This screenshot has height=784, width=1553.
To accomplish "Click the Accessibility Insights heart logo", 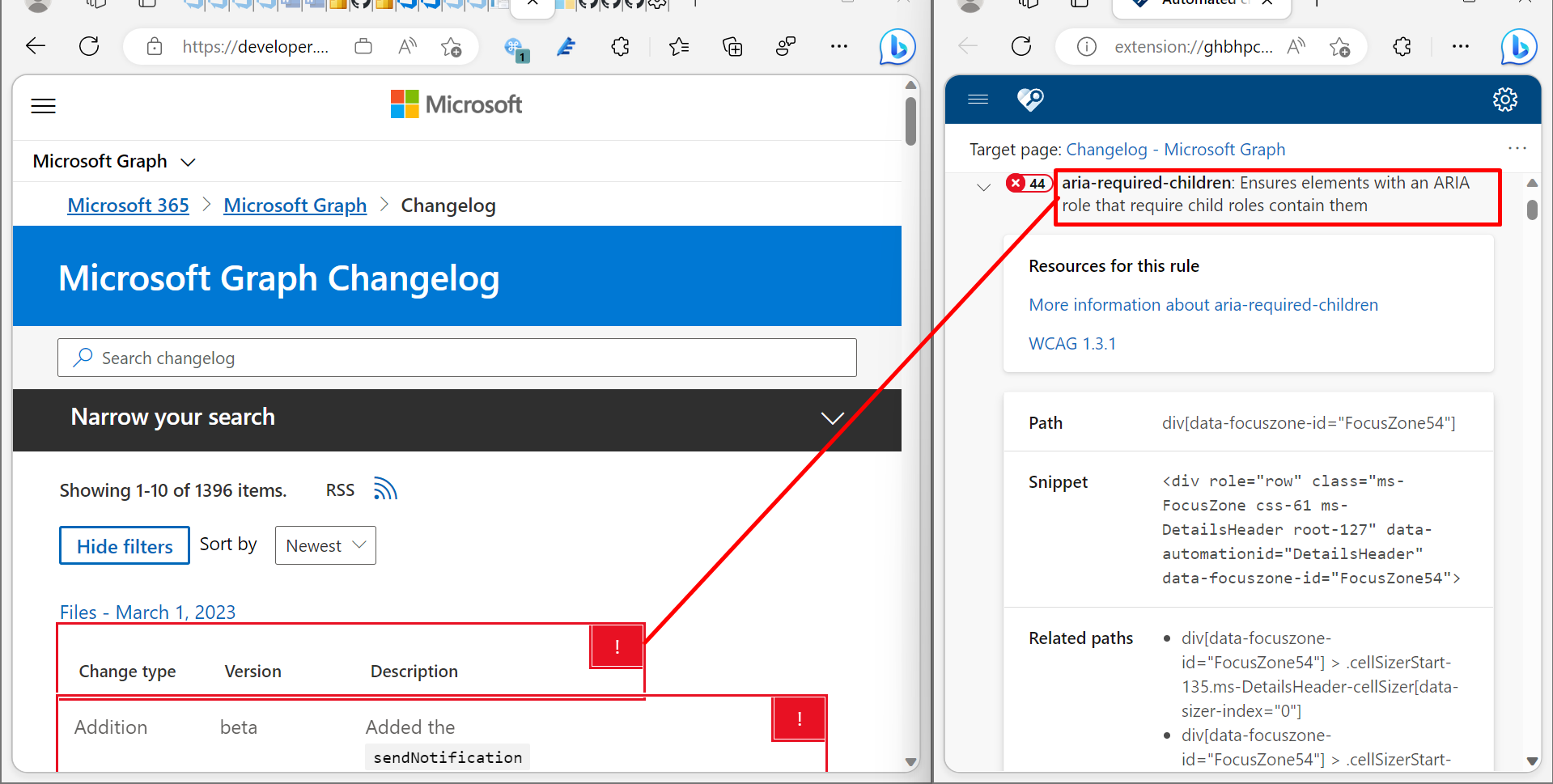I will (x=1029, y=100).
